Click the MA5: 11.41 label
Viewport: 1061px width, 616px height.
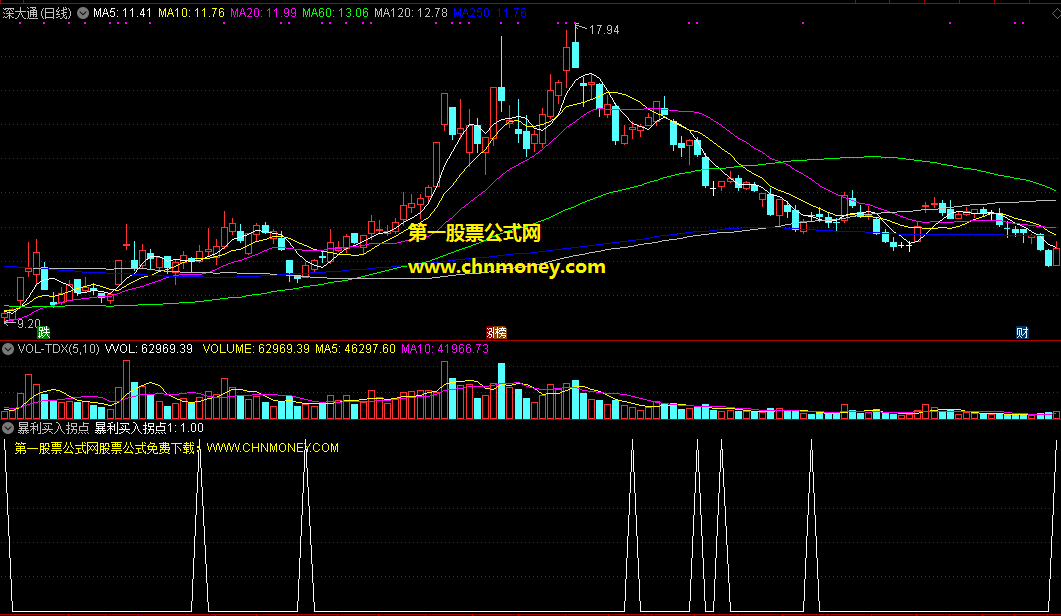122,13
